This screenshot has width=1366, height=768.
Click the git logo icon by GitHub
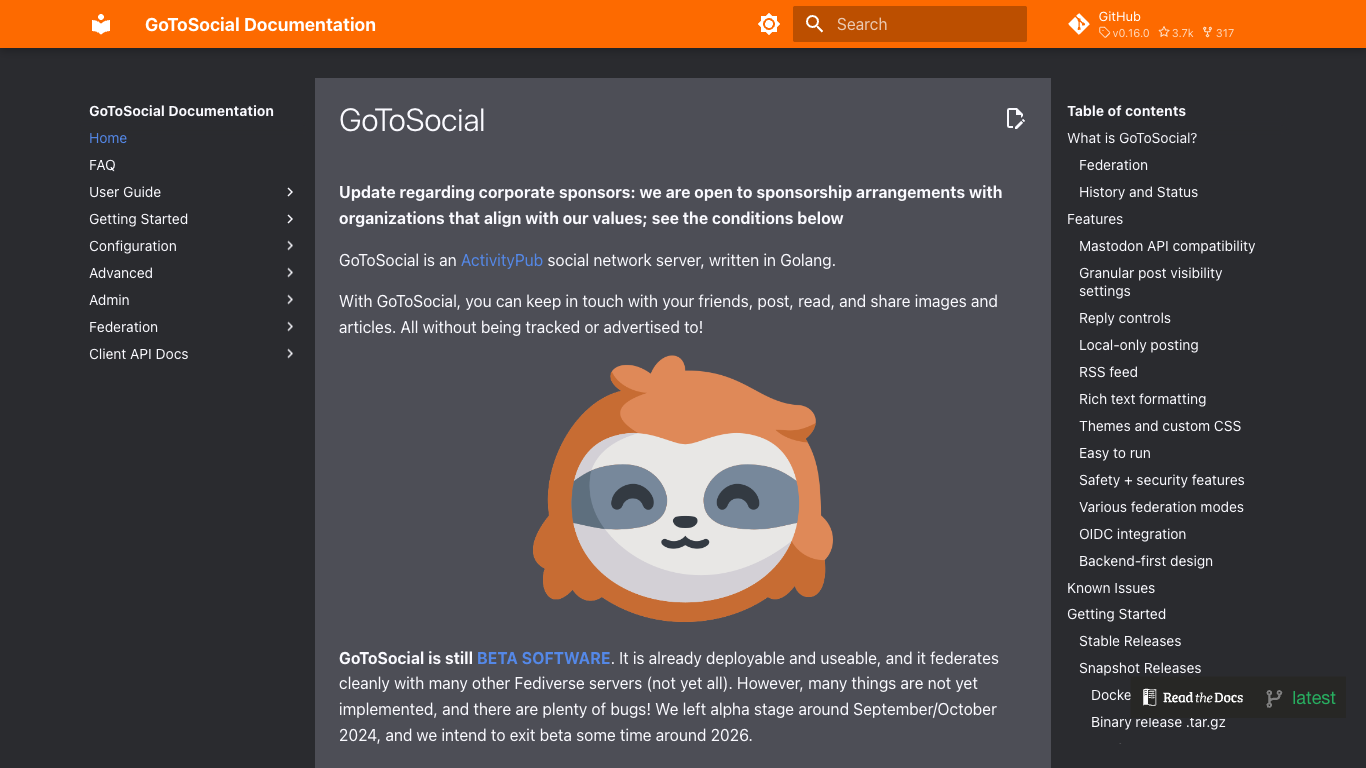tap(1079, 24)
